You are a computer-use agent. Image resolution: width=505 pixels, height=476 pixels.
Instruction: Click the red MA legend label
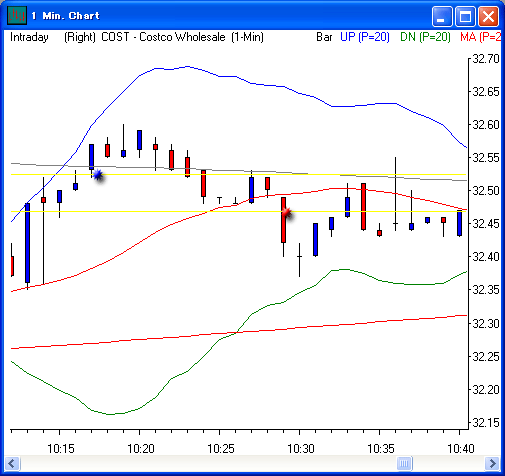(480, 37)
